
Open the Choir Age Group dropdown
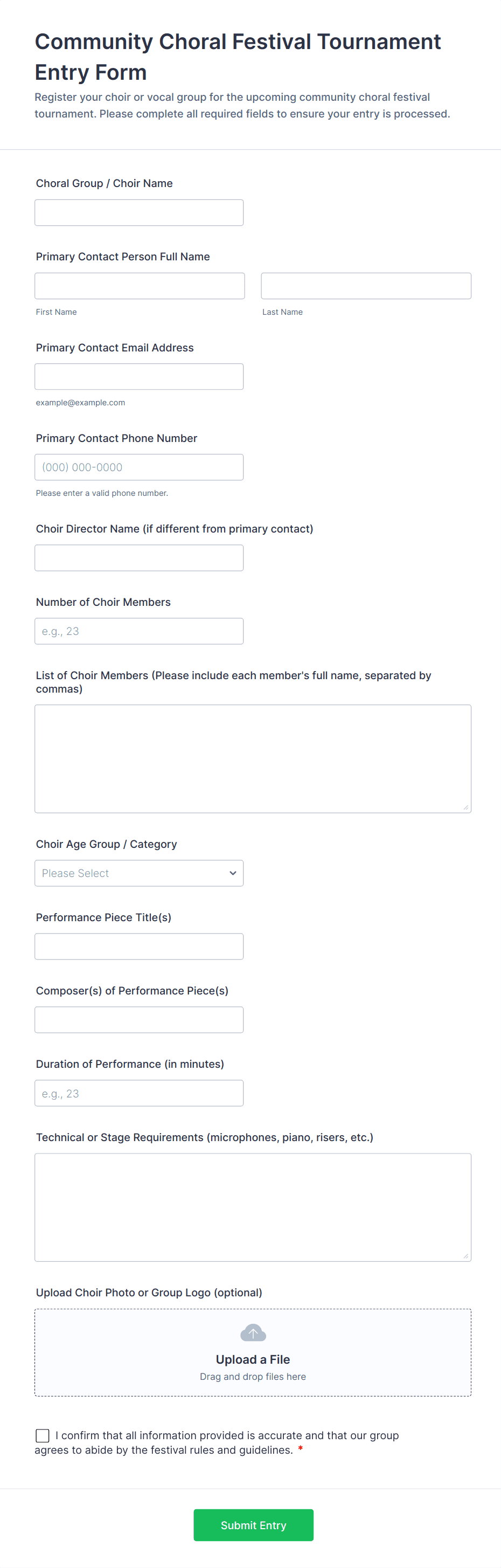click(138, 873)
